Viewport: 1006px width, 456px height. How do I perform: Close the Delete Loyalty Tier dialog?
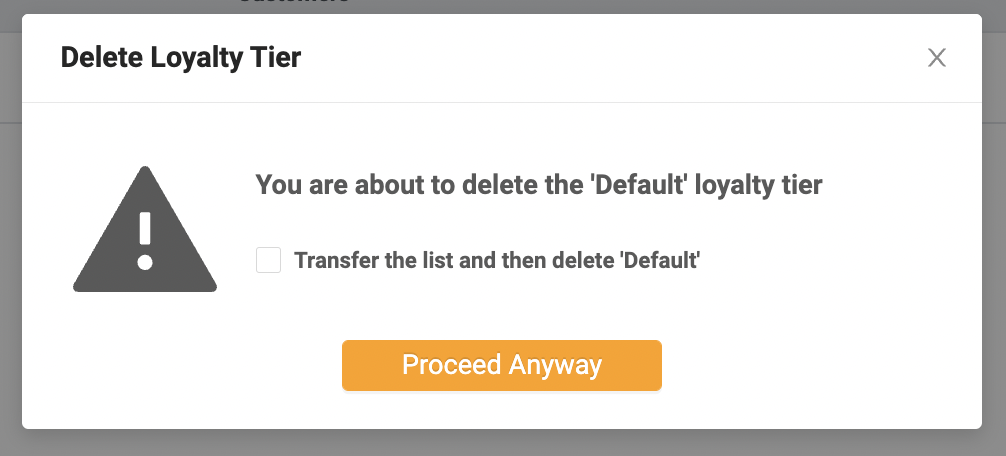coord(936,58)
